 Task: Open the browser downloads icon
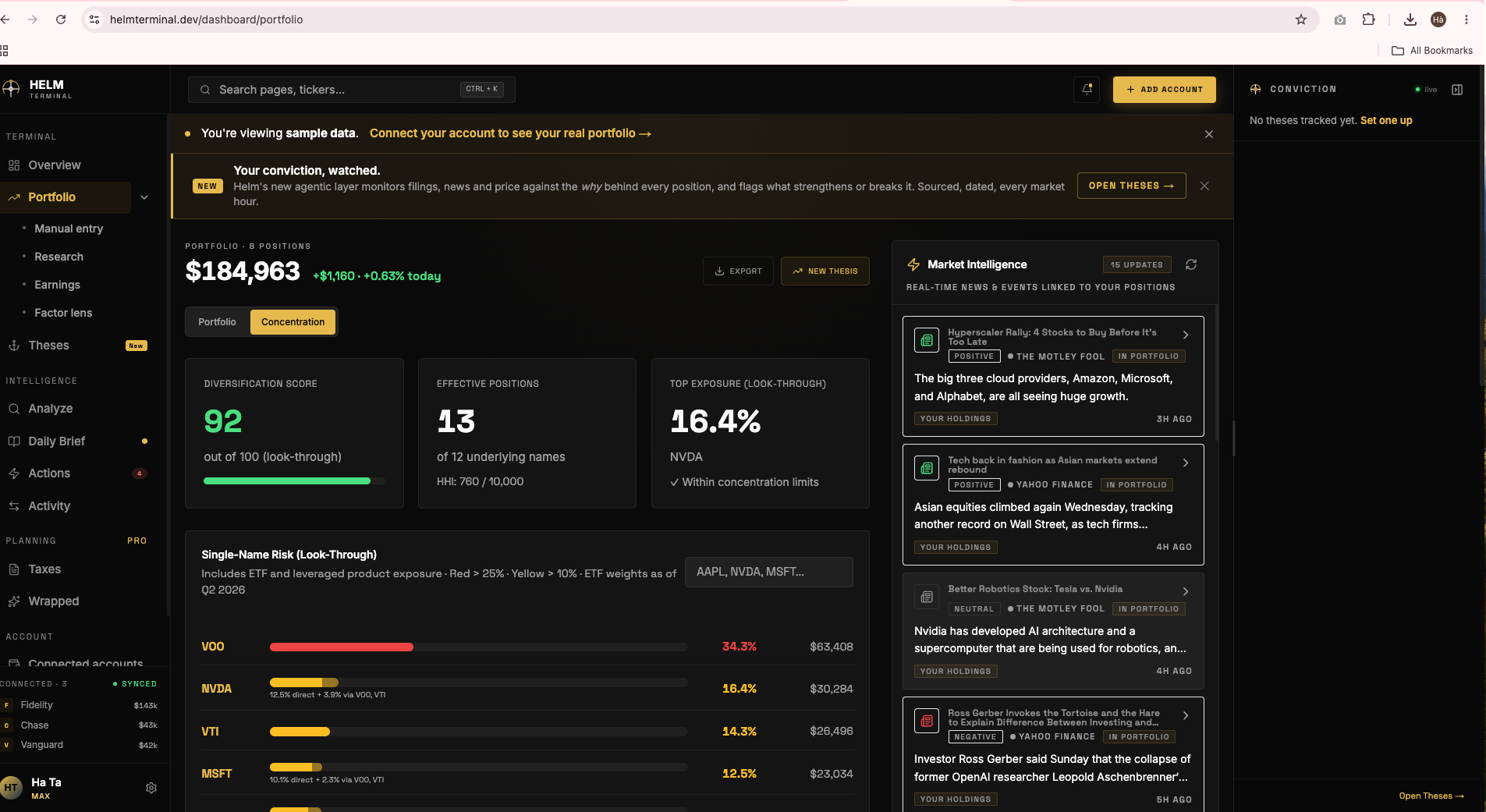1410,20
